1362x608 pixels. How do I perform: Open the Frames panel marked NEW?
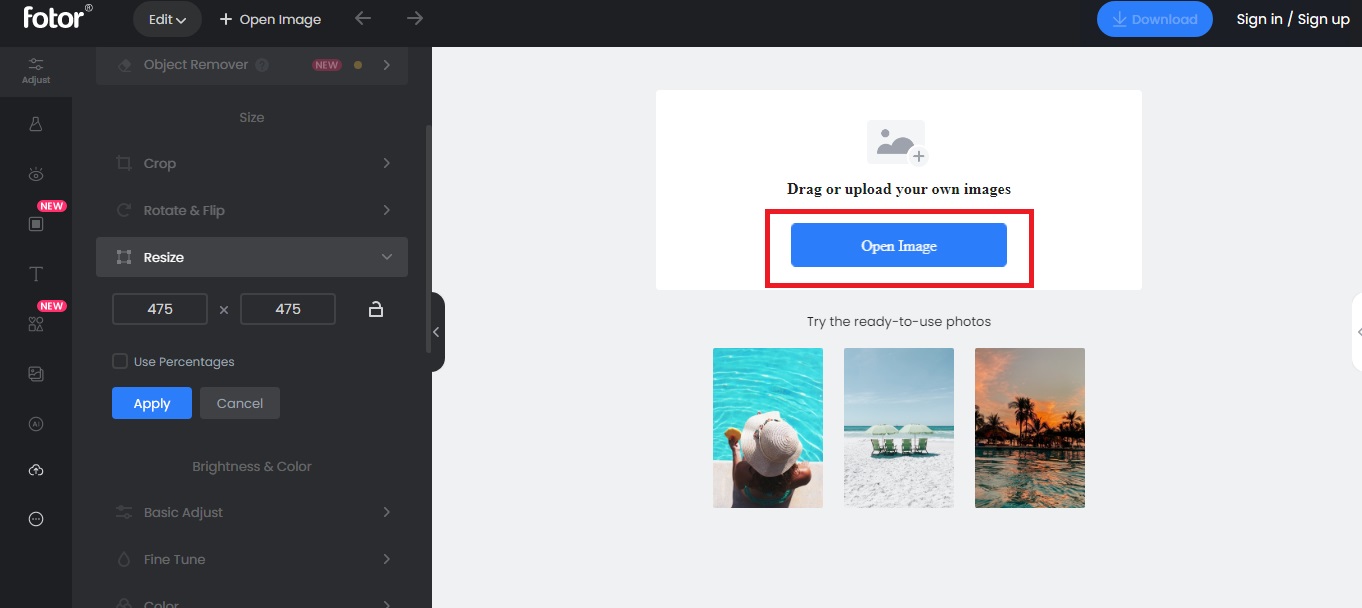tap(36, 223)
